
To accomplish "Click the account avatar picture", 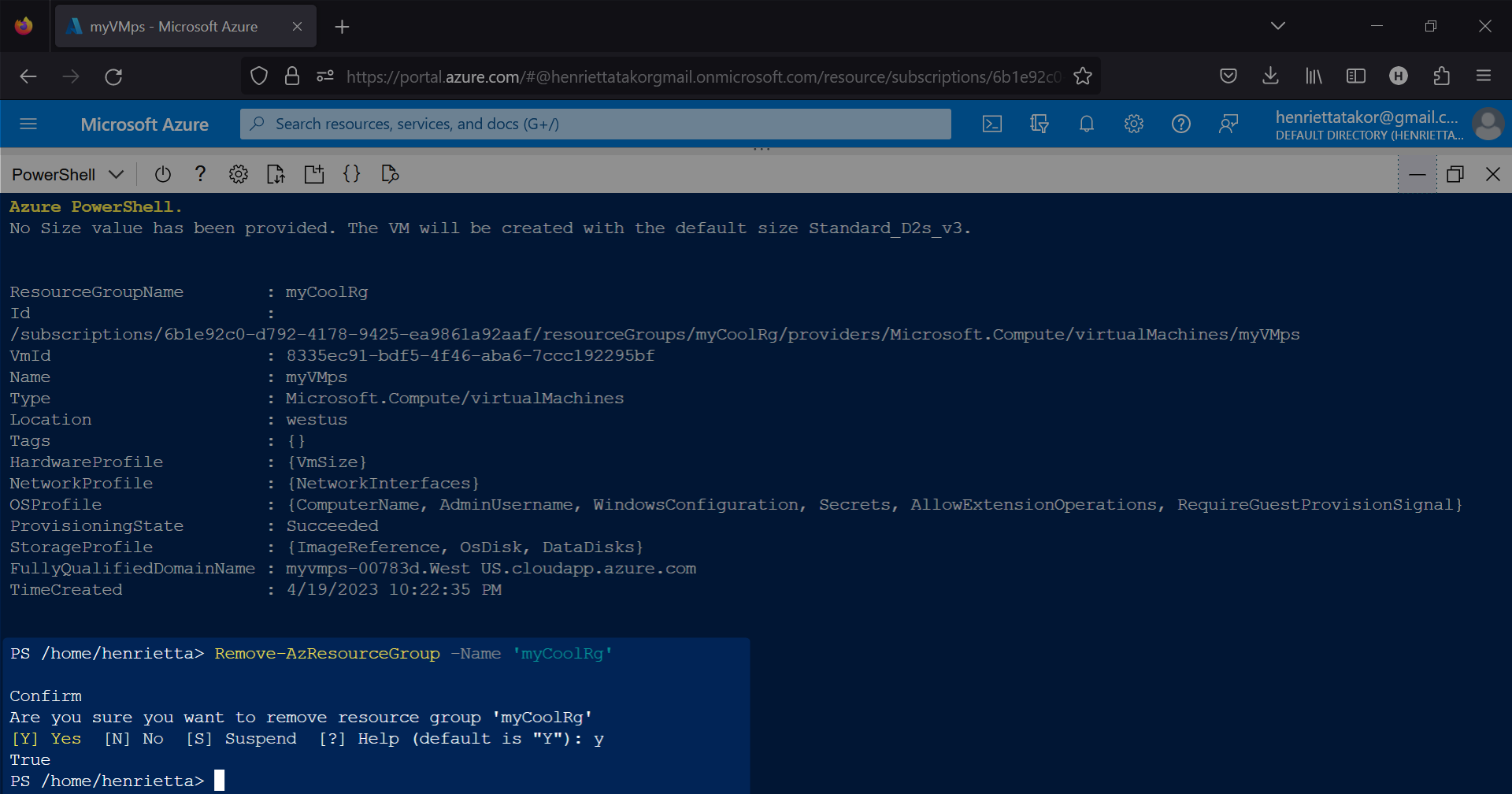I will [x=1488, y=124].
